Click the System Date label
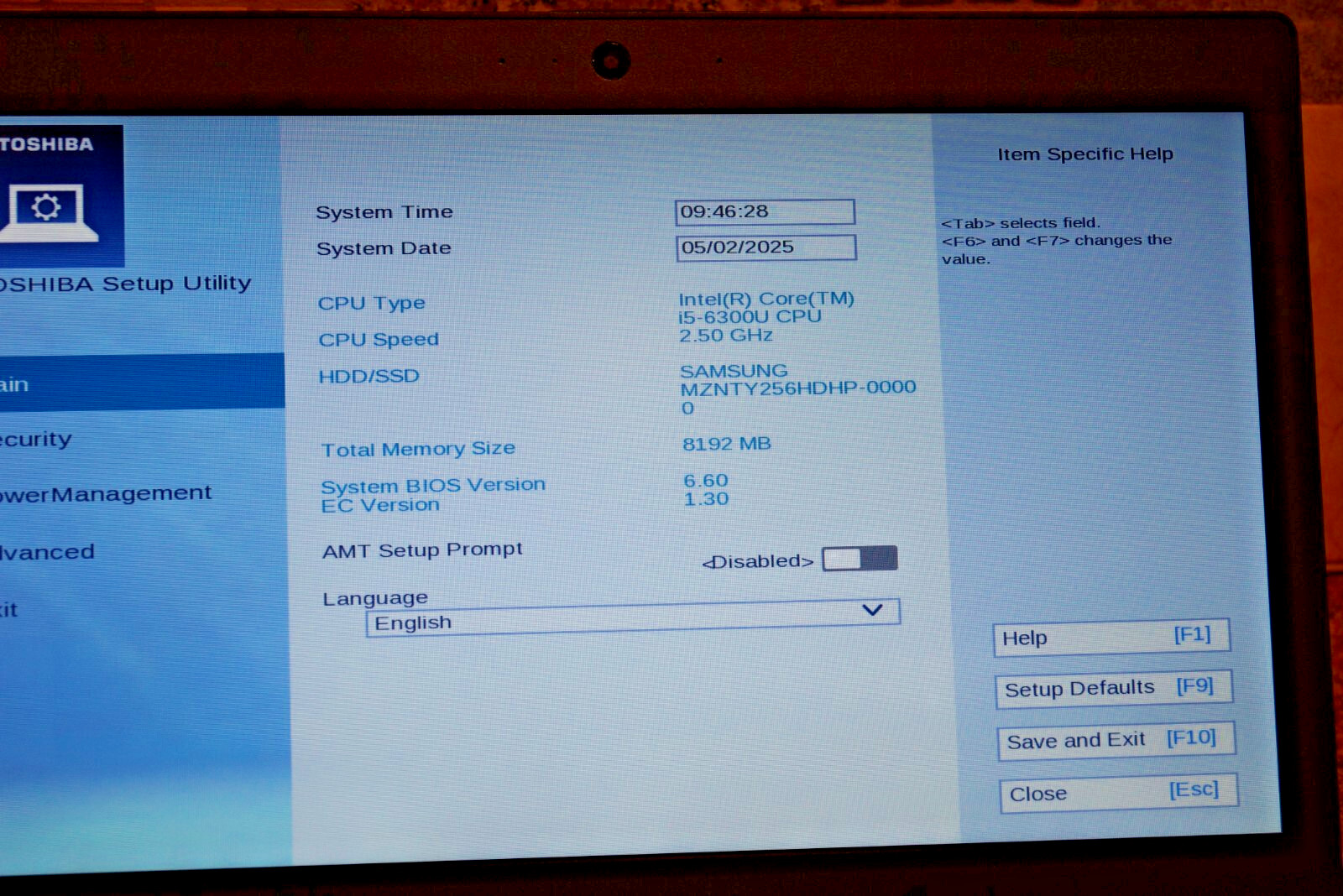 [384, 248]
